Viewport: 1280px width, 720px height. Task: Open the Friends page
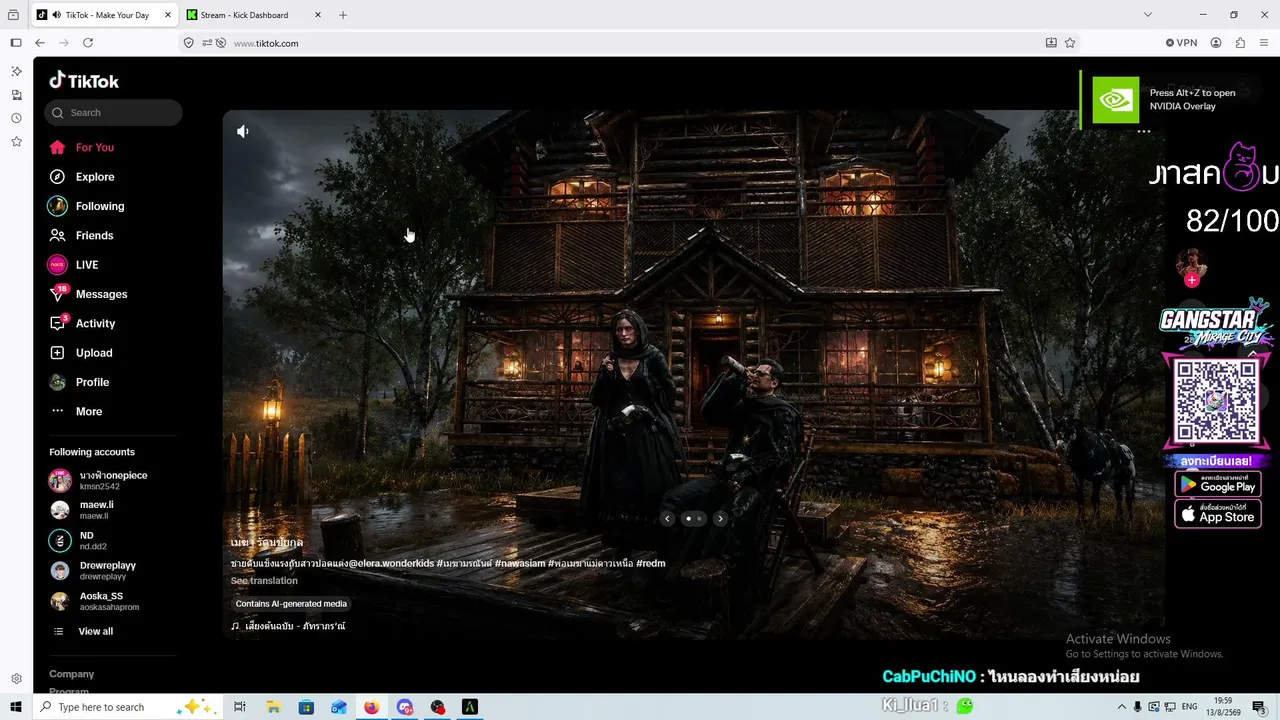pos(81,235)
